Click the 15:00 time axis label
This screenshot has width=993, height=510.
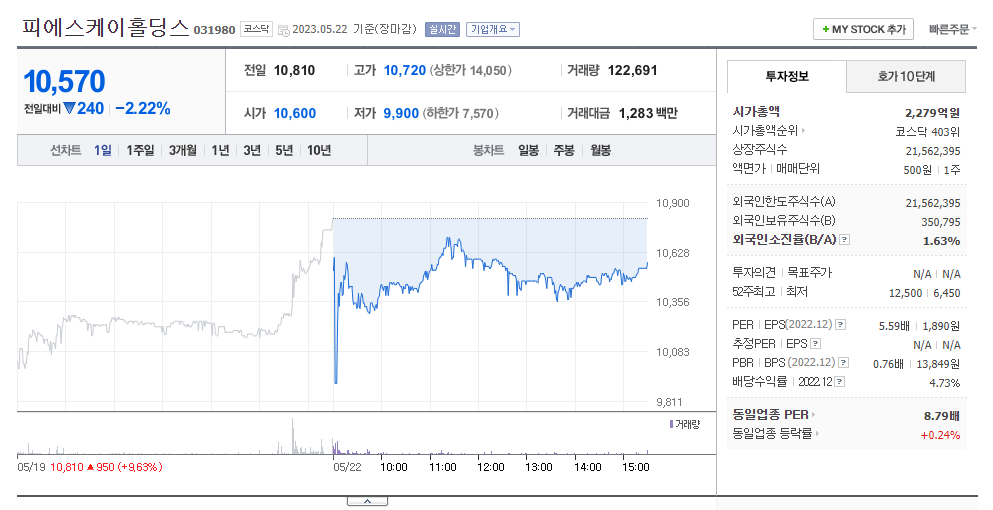pos(635,467)
